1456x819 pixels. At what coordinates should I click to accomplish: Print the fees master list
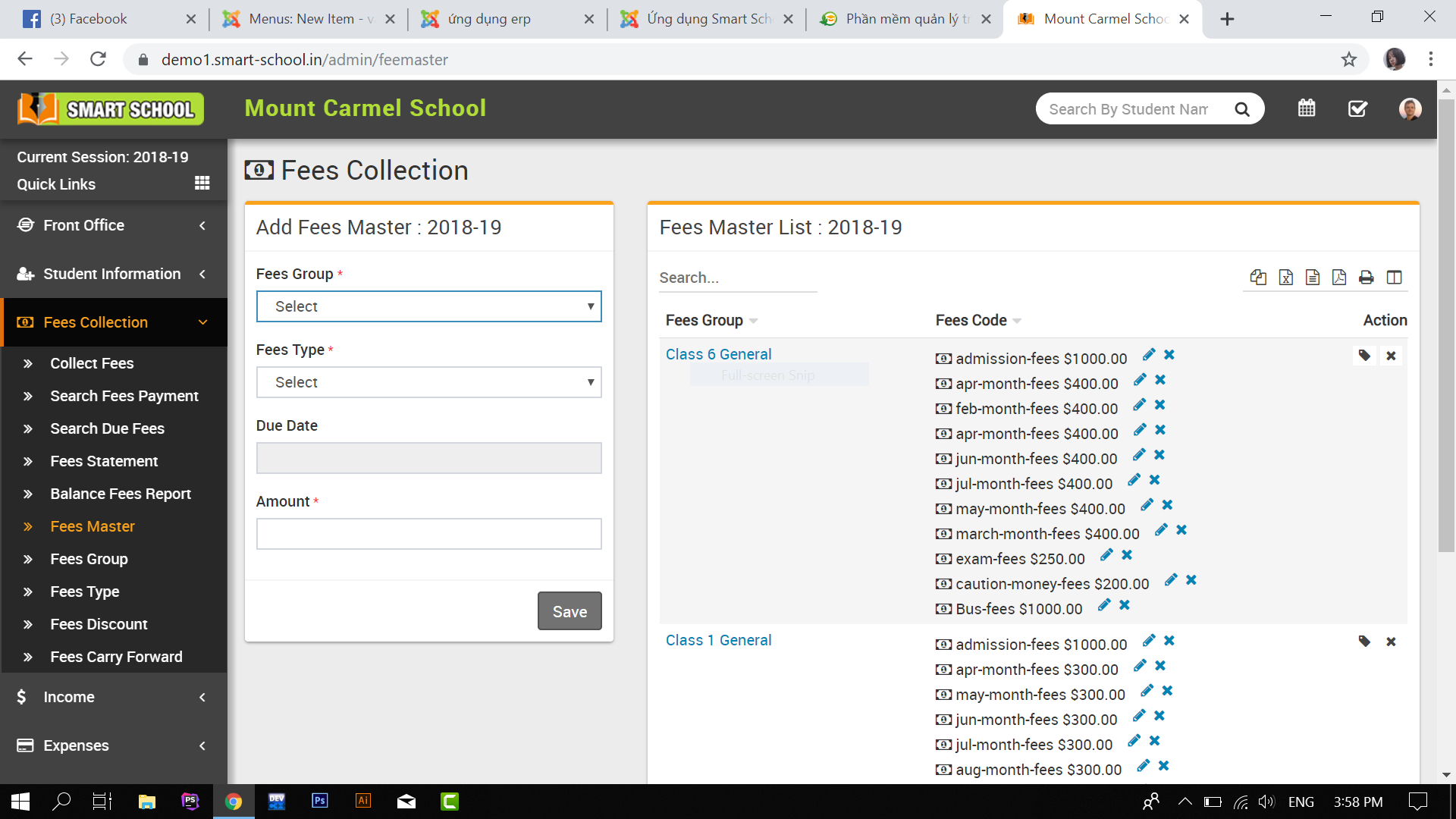click(x=1367, y=278)
